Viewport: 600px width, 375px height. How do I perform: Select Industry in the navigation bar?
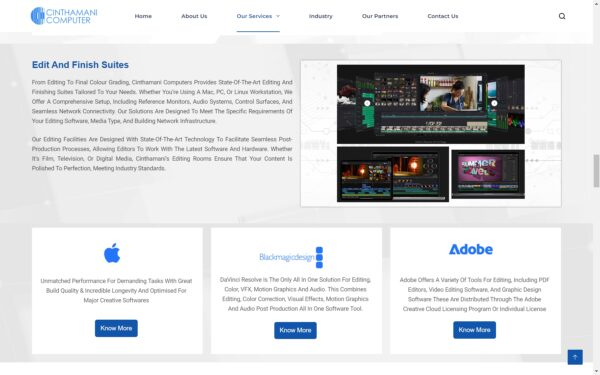(321, 16)
